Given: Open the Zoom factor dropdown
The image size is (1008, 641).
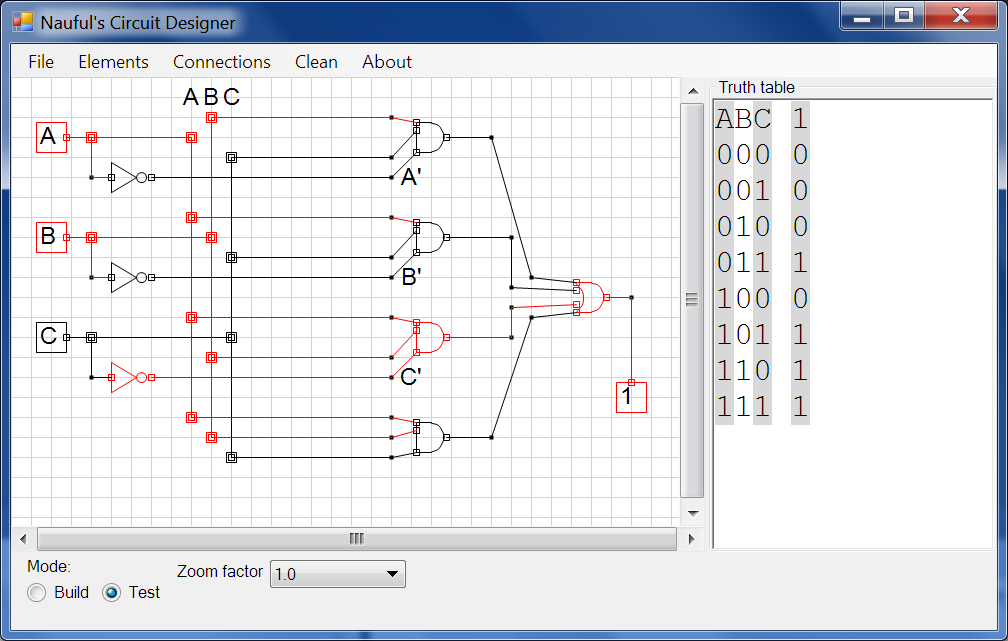Looking at the screenshot, I should point(338,574).
